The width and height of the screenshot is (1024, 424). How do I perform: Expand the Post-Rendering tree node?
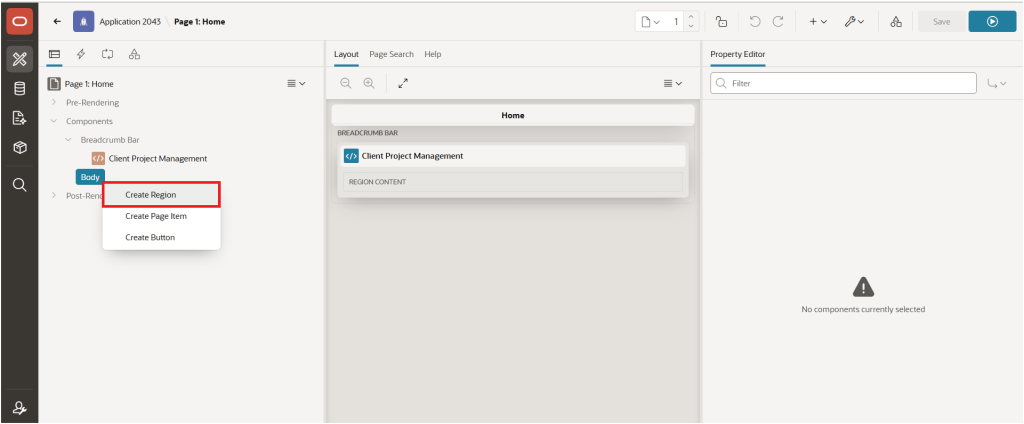click(54, 195)
